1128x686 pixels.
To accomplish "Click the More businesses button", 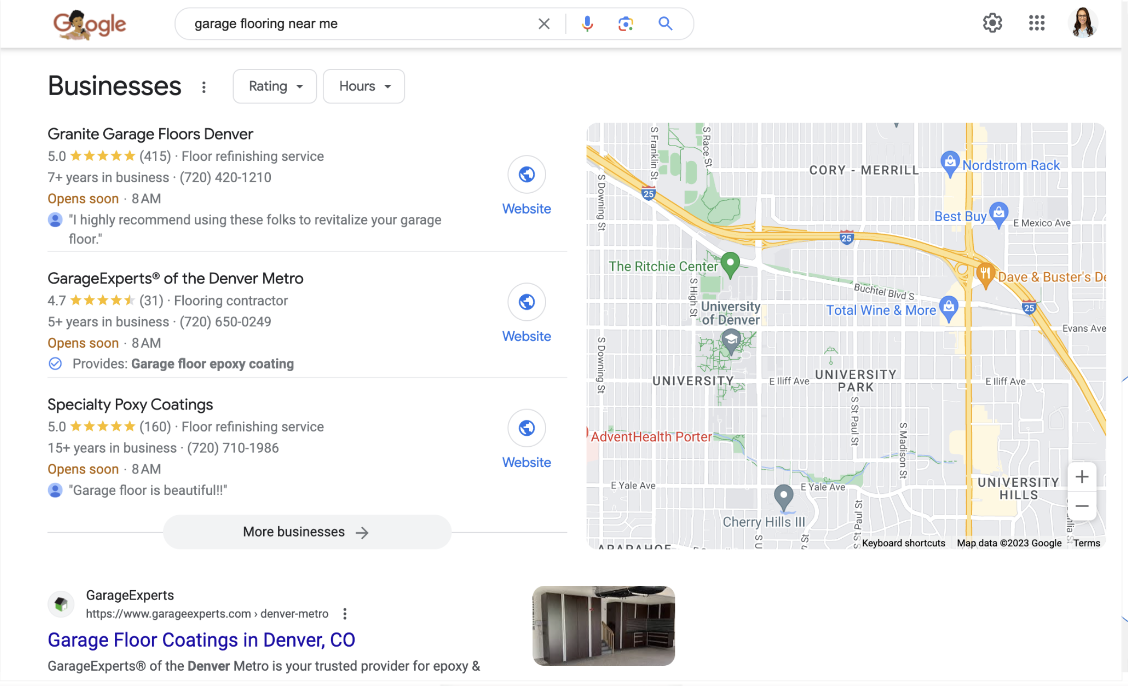I will point(307,532).
